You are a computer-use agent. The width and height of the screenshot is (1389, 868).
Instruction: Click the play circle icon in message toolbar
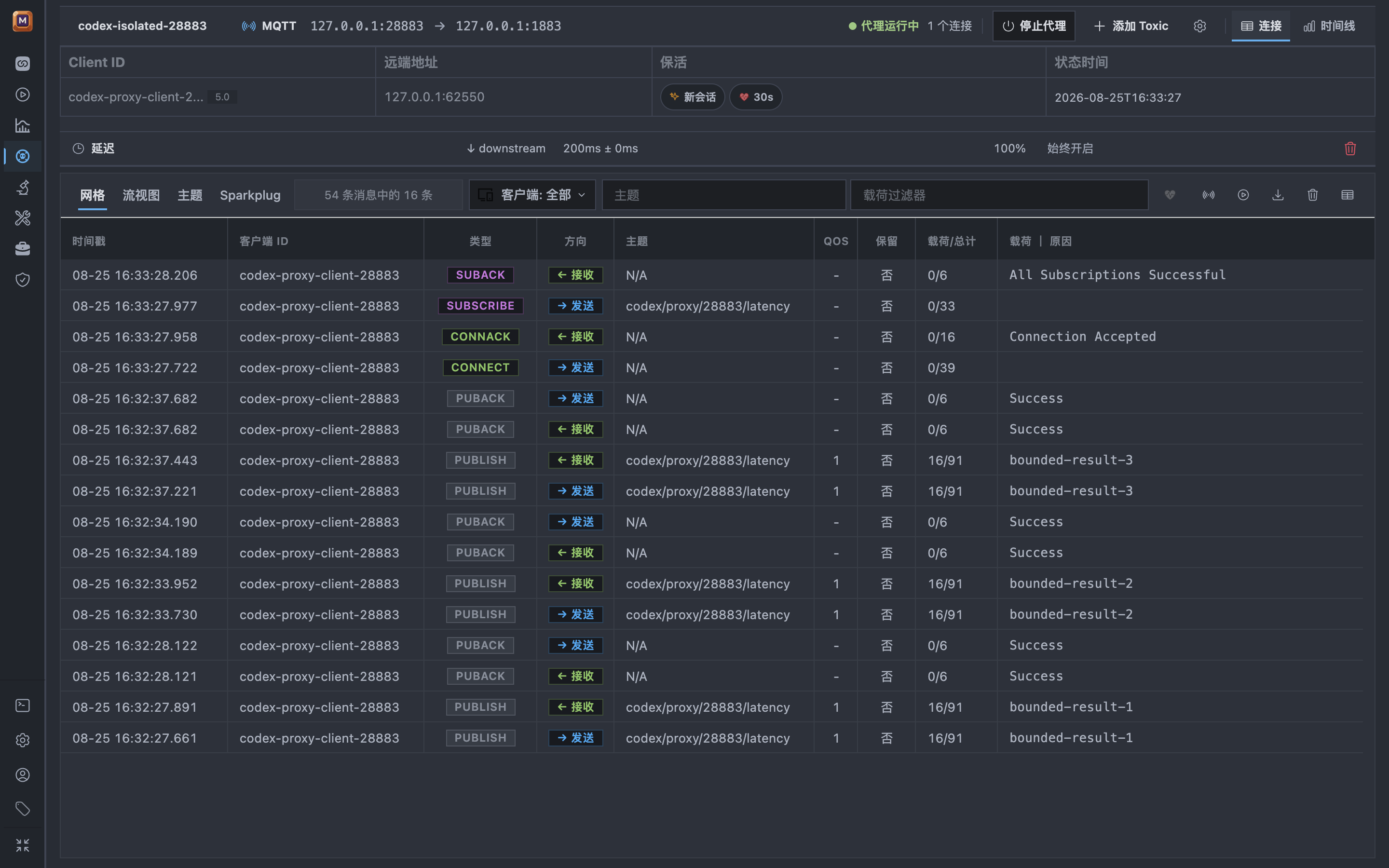coord(1243,195)
